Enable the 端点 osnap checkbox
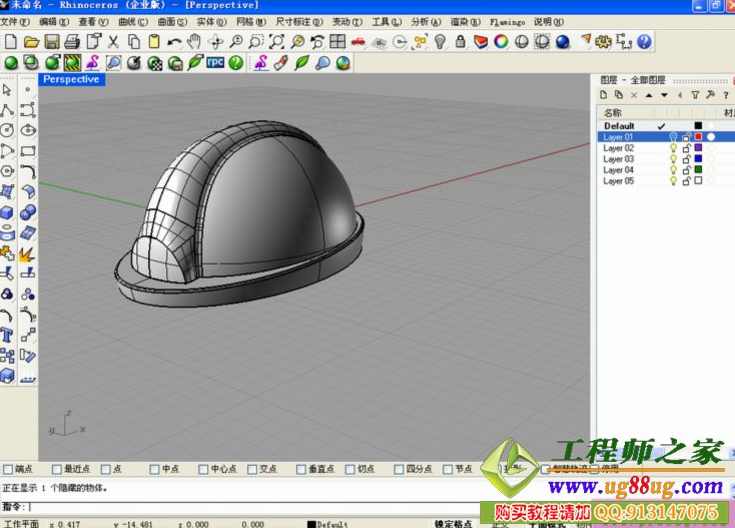The image size is (735, 528). coord(9,468)
